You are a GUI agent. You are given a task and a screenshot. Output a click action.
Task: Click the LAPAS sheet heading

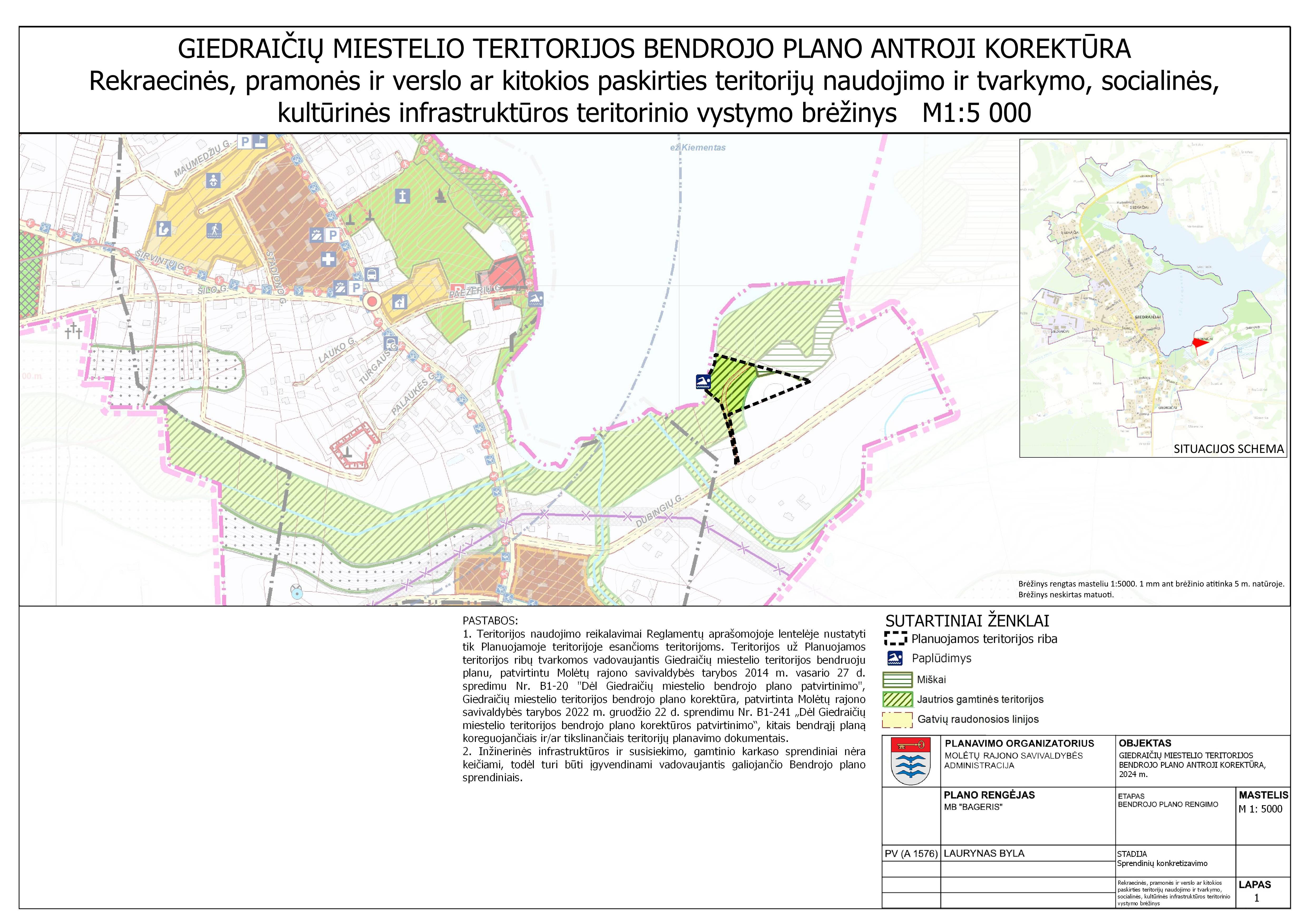(1255, 885)
